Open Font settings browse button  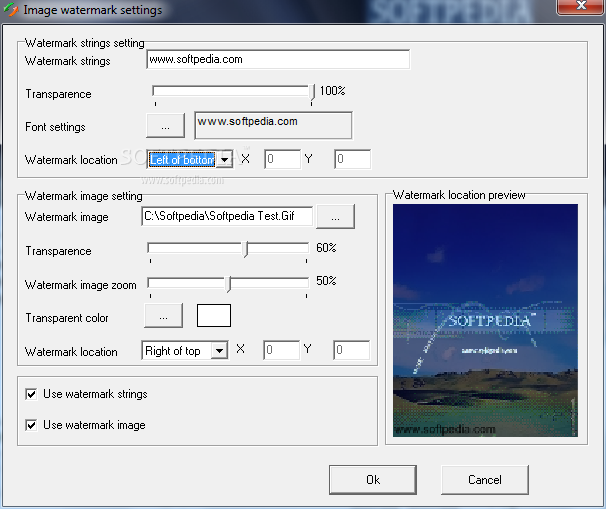[165, 125]
